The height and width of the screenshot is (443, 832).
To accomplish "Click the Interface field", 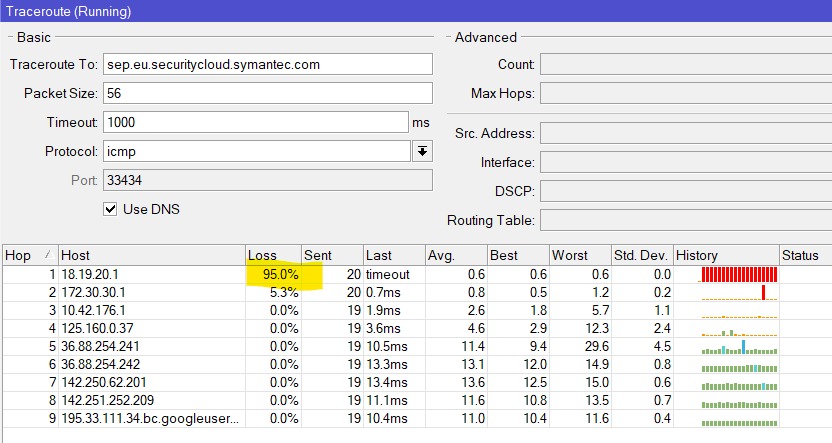I will (x=686, y=162).
